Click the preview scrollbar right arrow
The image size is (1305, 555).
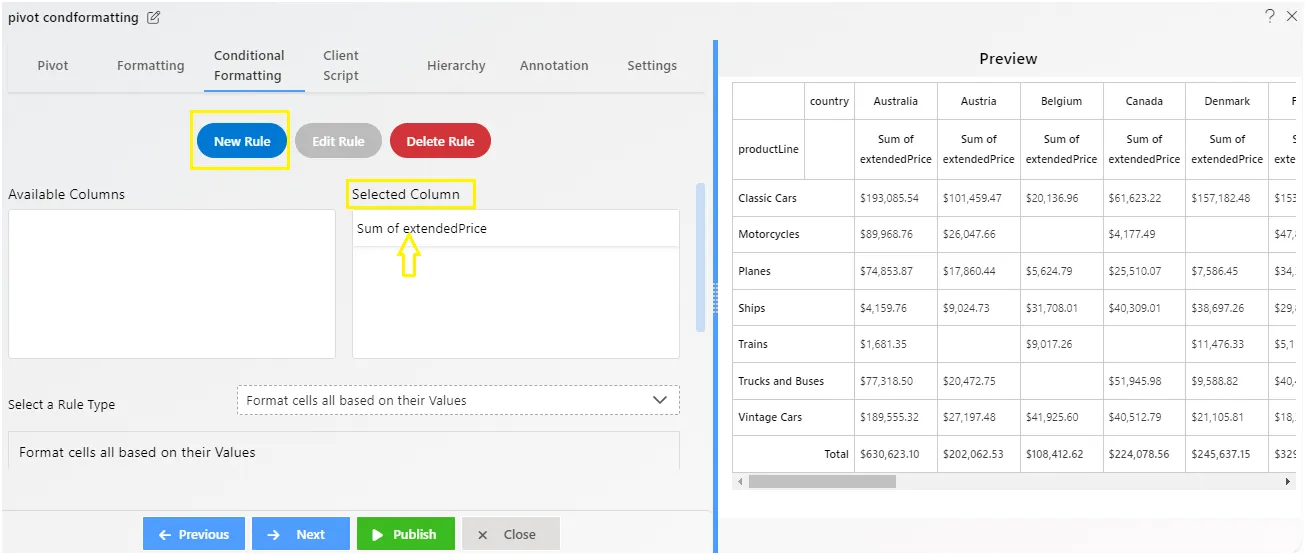(1288, 481)
